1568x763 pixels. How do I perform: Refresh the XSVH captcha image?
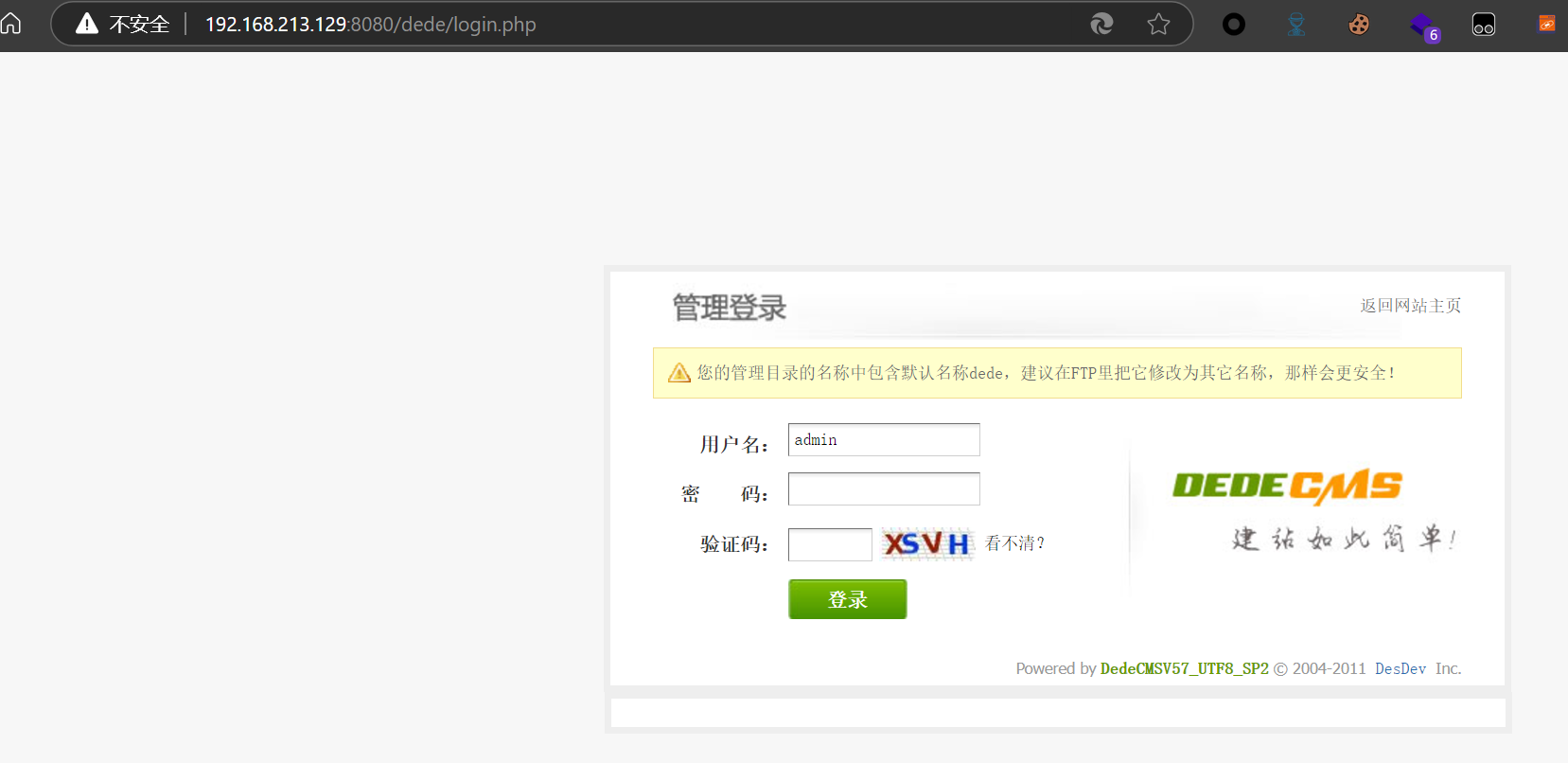tap(927, 544)
